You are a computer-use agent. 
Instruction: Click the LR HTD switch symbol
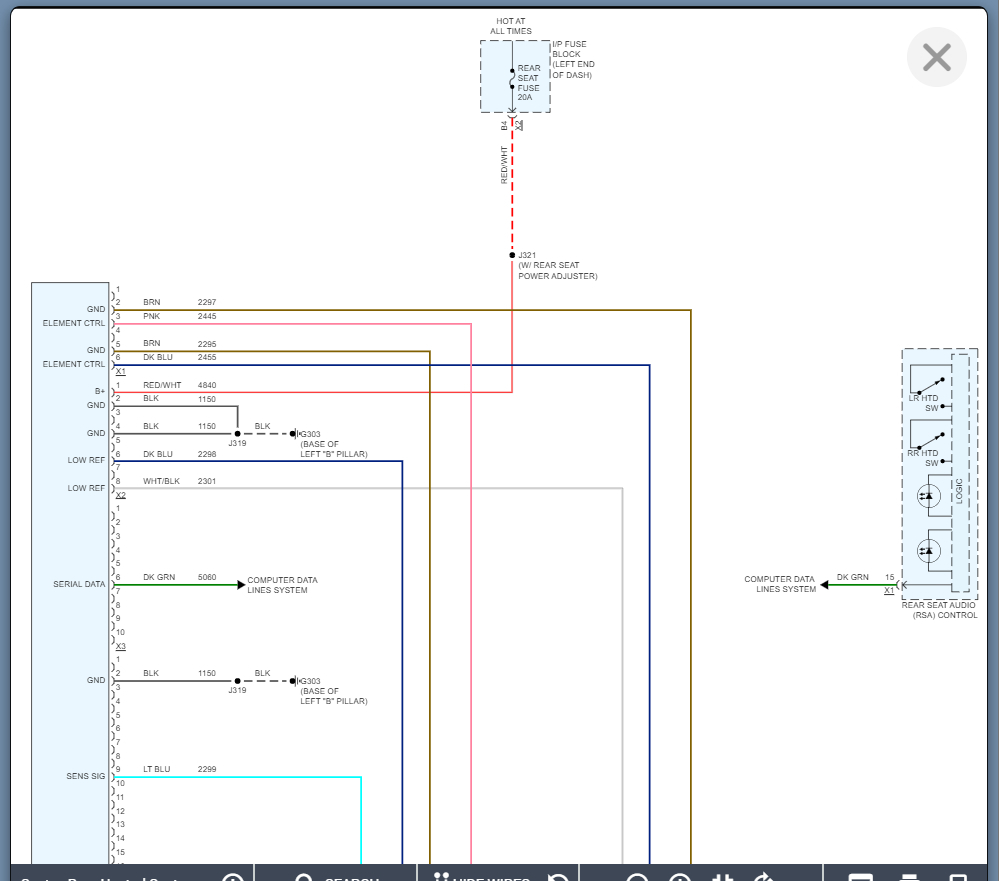[x=929, y=384]
